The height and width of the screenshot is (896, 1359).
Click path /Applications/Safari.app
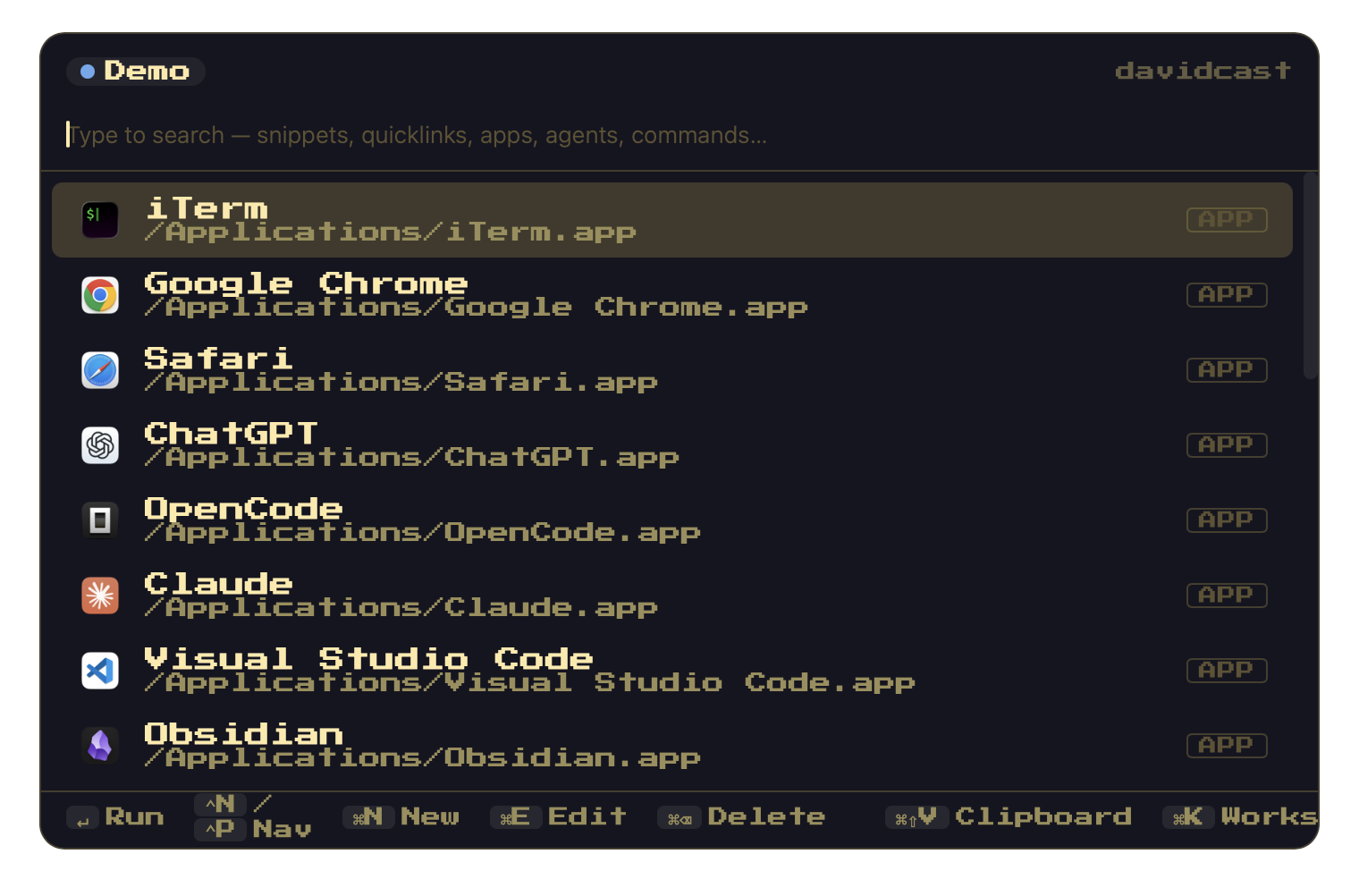pyautogui.click(x=401, y=383)
